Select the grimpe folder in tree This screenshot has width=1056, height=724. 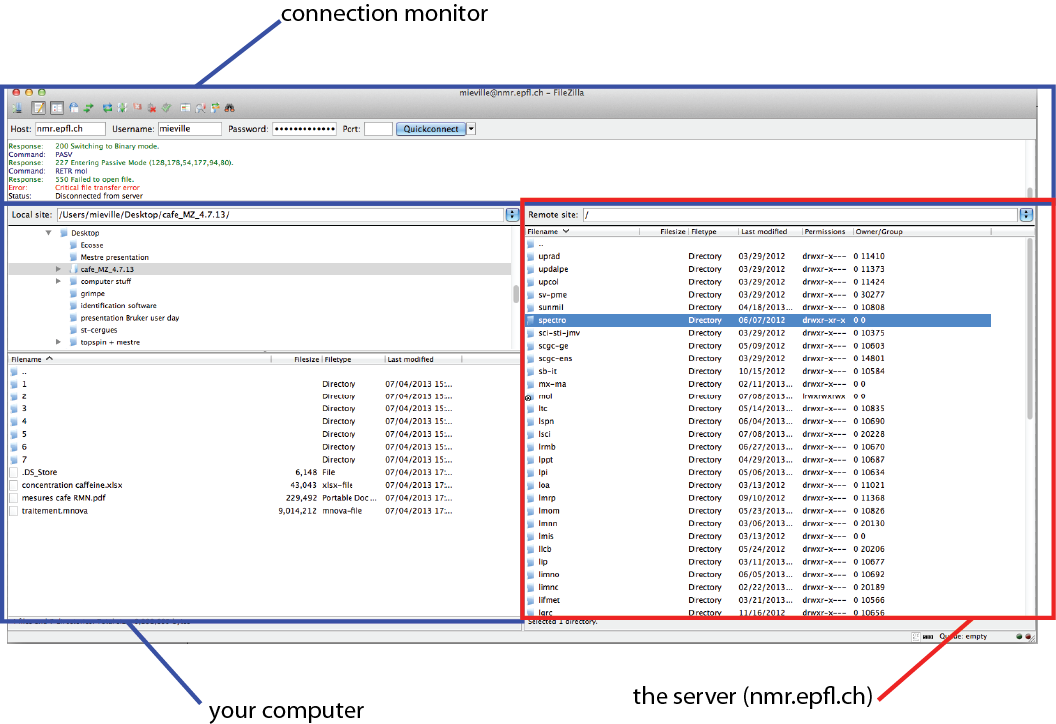[x=92, y=294]
